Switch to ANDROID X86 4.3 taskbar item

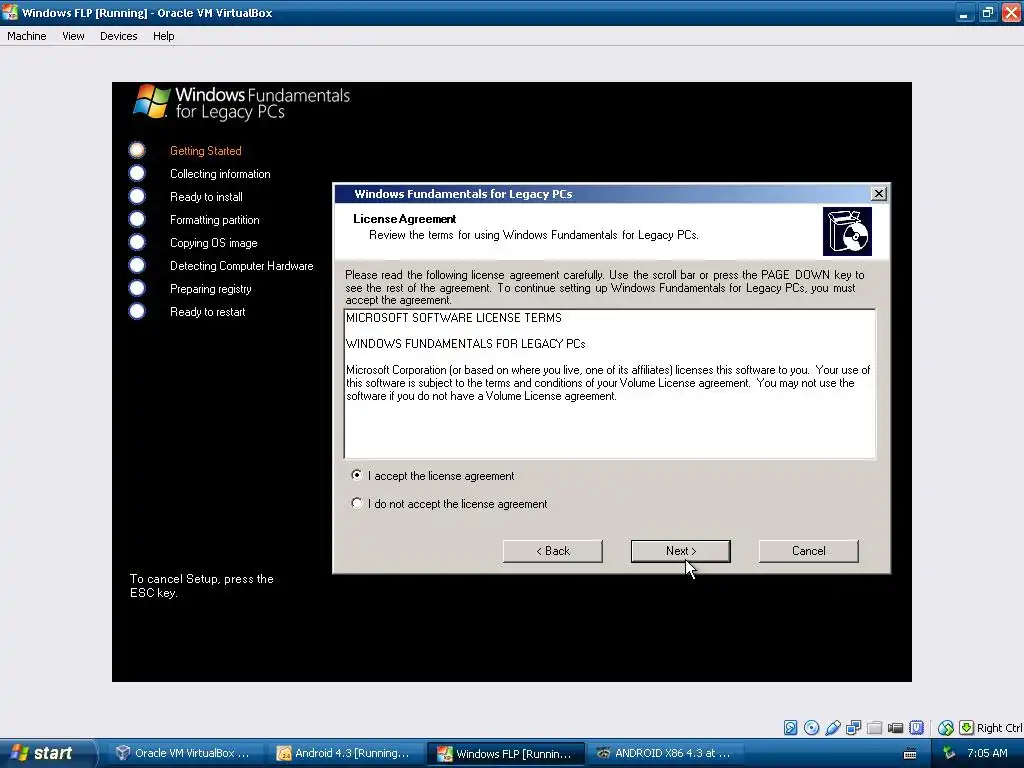665,753
